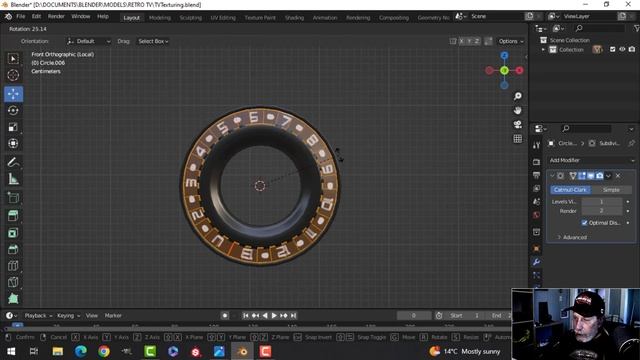The height and width of the screenshot is (360, 640).
Task: Open the Object properties orange square tab
Action: 536,248
